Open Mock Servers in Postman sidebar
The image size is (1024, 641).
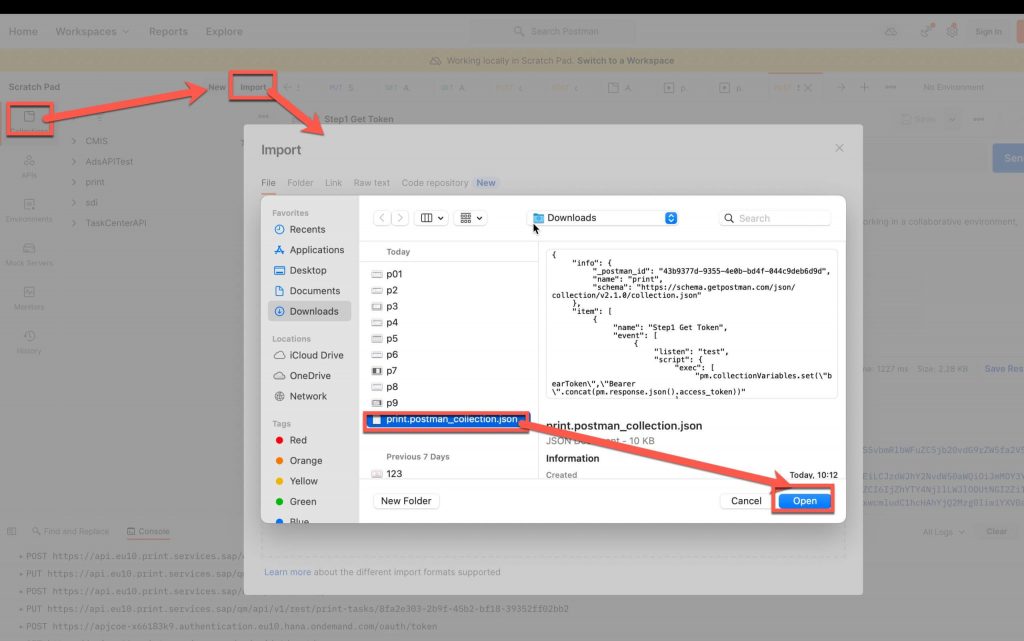(x=29, y=254)
